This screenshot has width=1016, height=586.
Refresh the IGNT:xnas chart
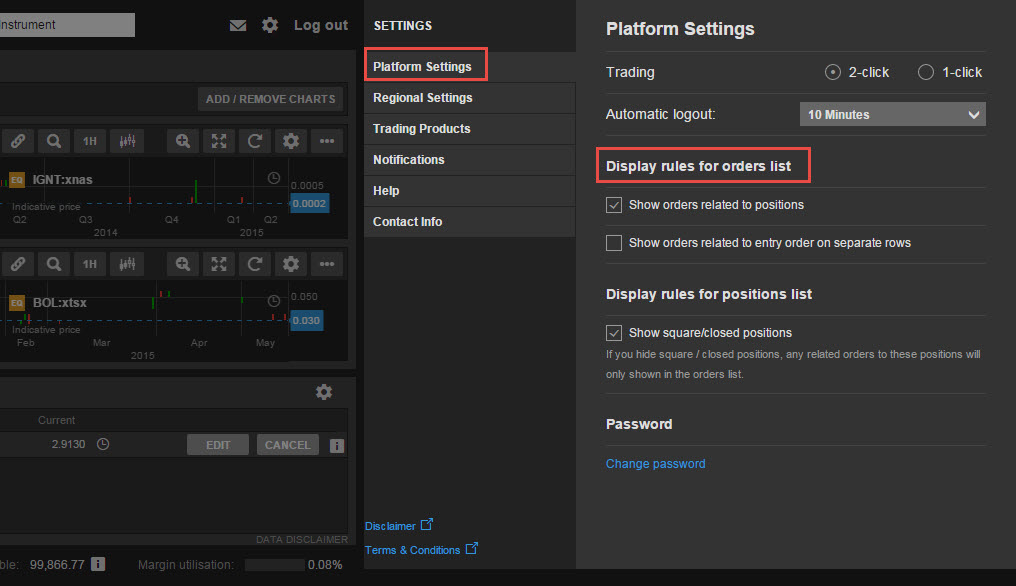[x=255, y=141]
